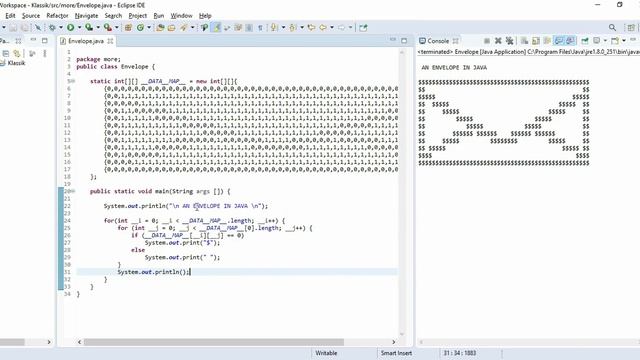Screen dimensions: 640x360
Task: Click the Back navigation arrow icon
Action: pyautogui.click(x=323, y=28)
